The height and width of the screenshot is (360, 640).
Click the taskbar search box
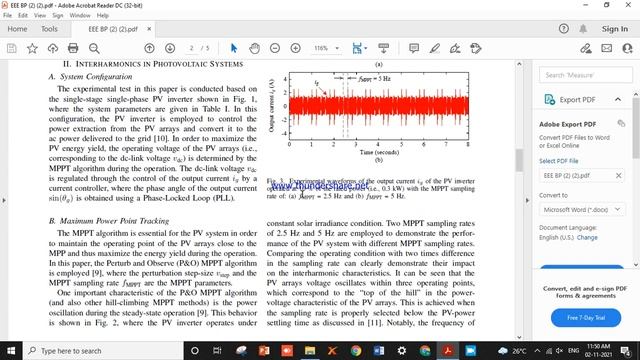pyautogui.click(x=104, y=351)
